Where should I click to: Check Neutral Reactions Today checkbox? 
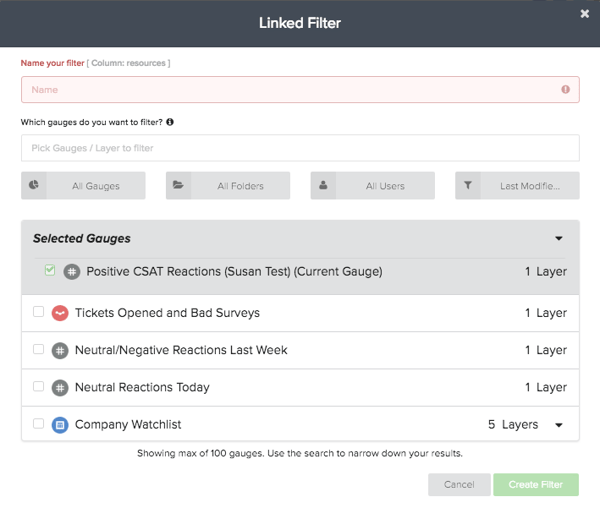(x=38, y=386)
